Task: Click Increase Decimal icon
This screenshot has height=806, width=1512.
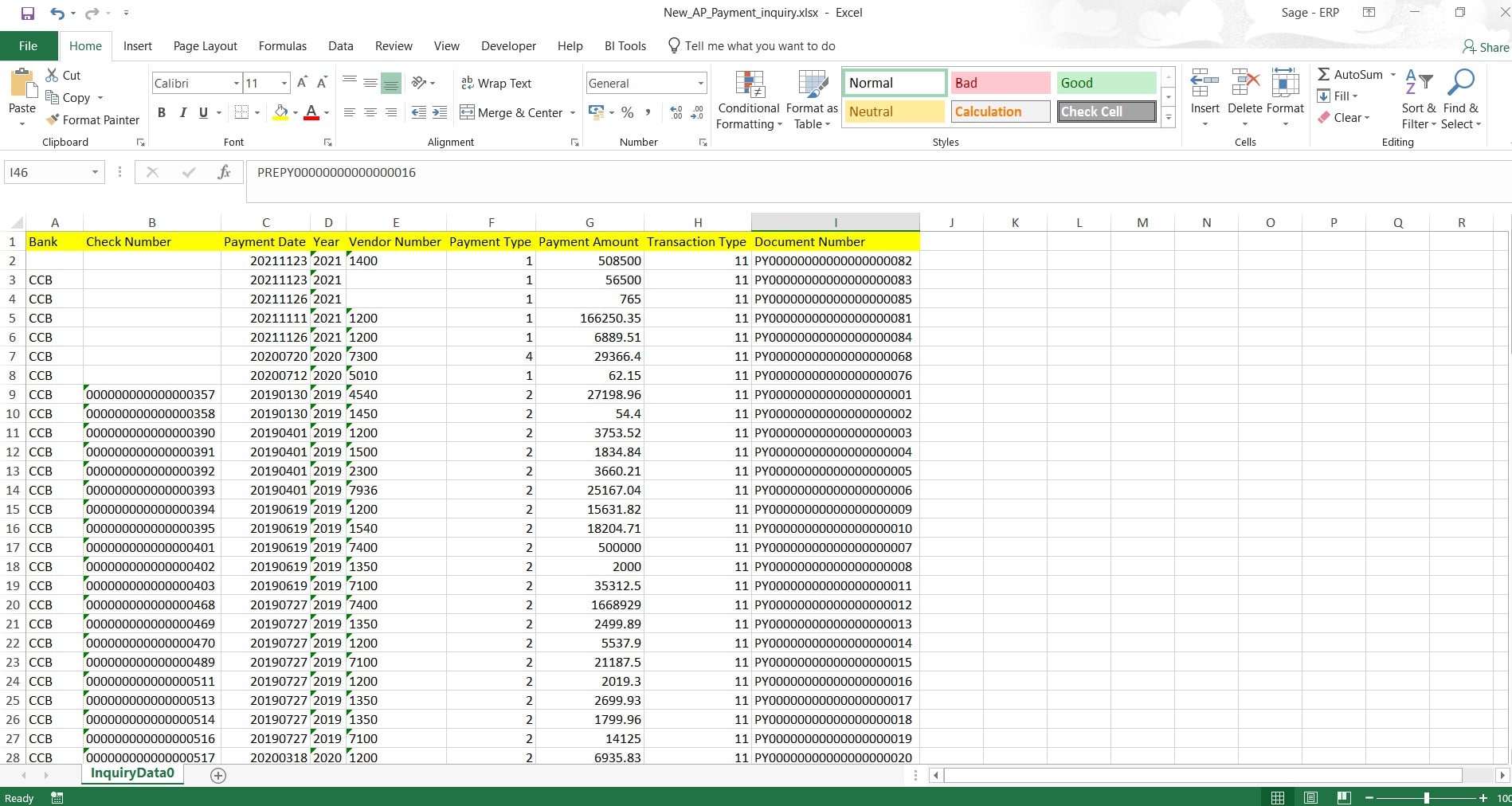Action: [676, 112]
